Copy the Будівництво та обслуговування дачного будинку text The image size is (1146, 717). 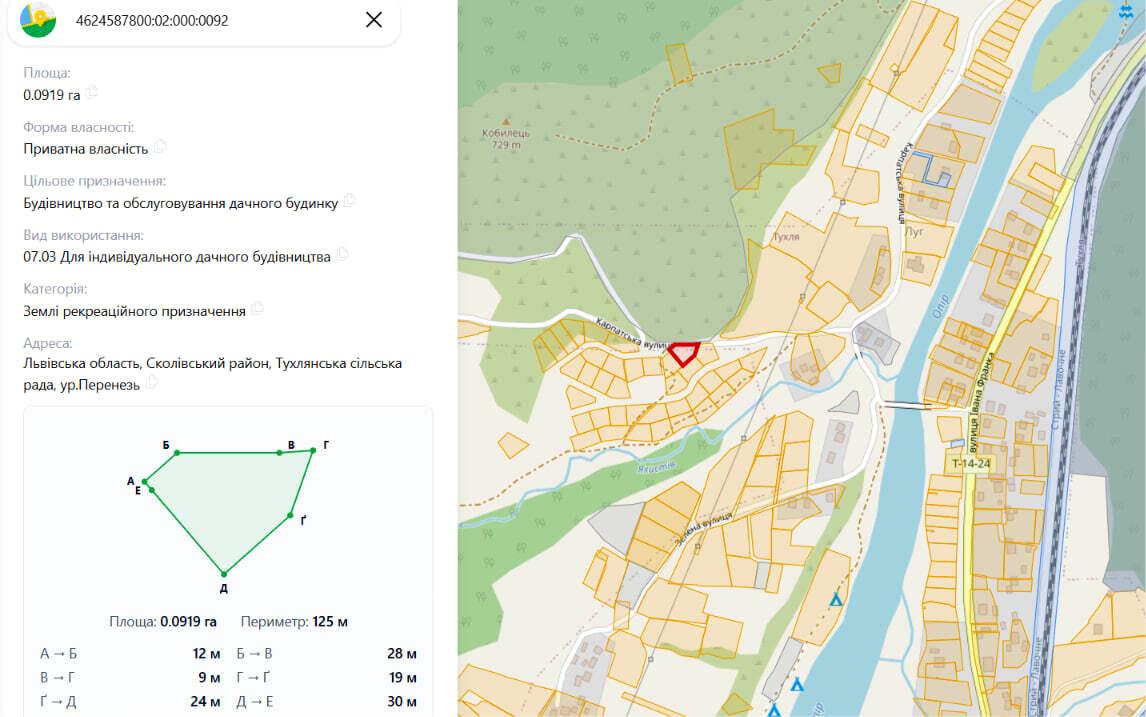(x=349, y=200)
